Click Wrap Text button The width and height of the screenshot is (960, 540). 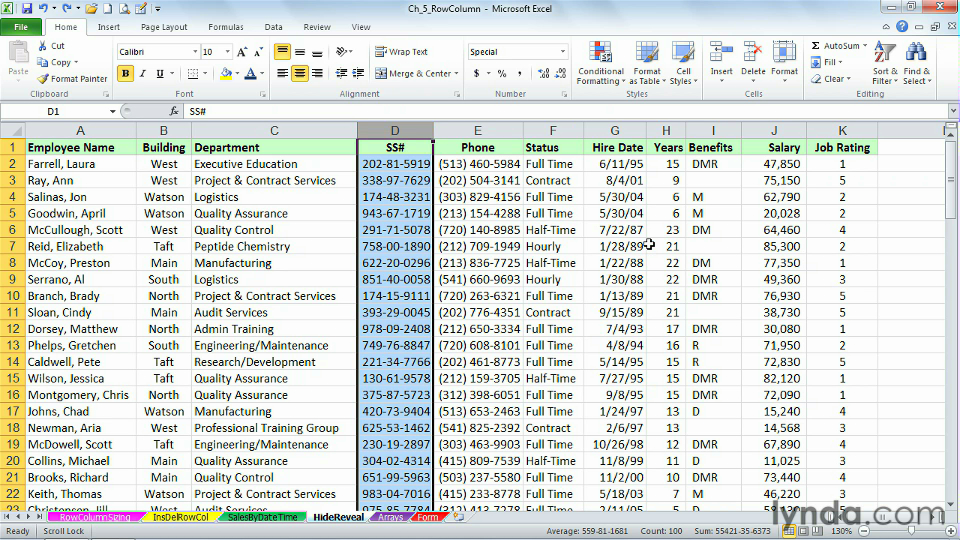[x=401, y=52]
